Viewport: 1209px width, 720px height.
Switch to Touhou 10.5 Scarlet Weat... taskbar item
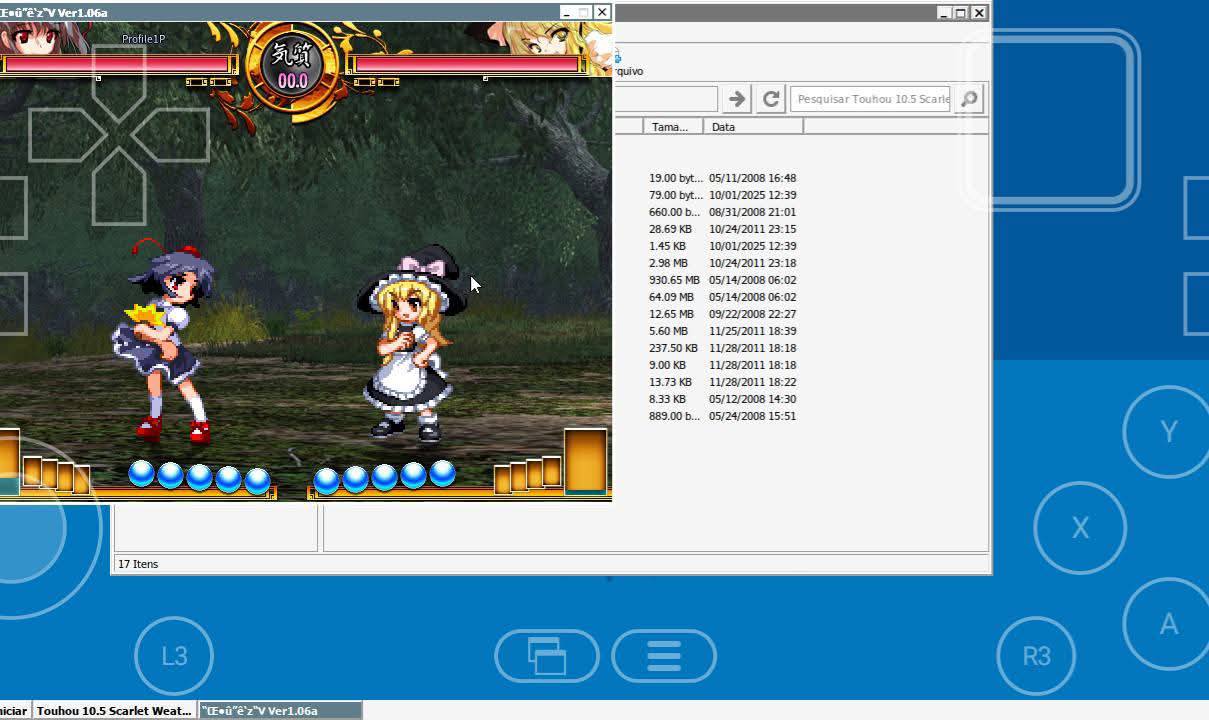114,711
